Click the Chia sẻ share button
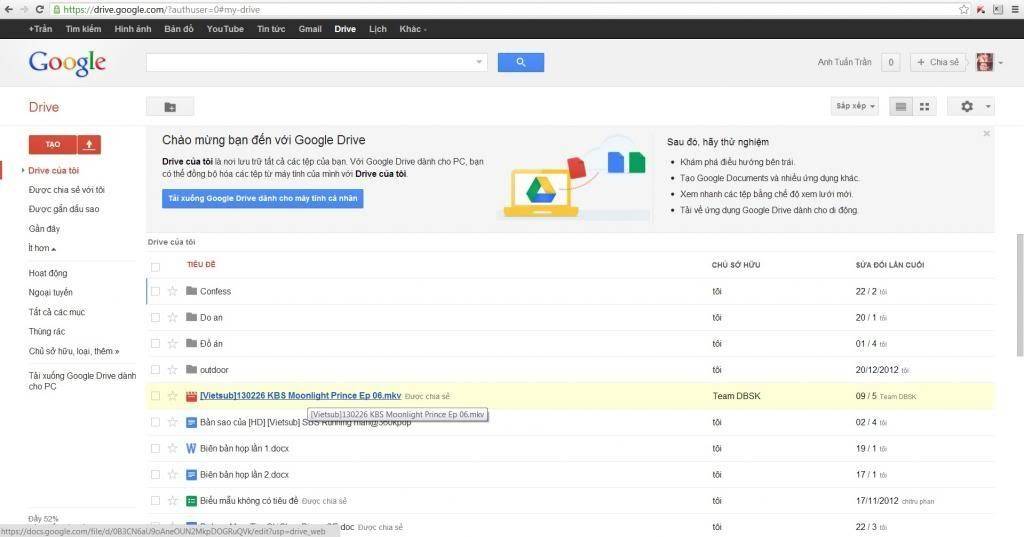Viewport: 1024px width, 537px height. click(938, 62)
